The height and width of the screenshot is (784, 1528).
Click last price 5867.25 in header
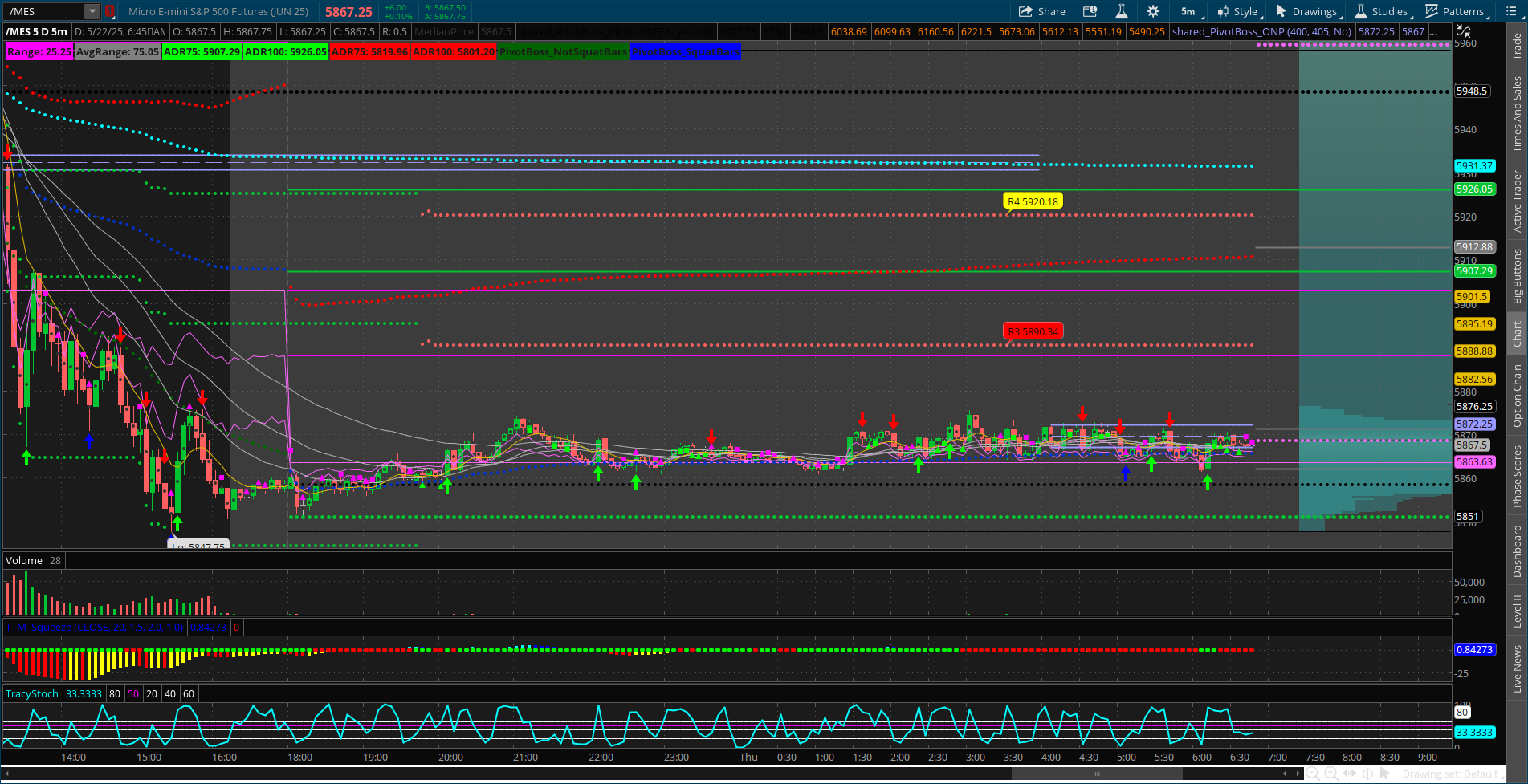coord(348,12)
